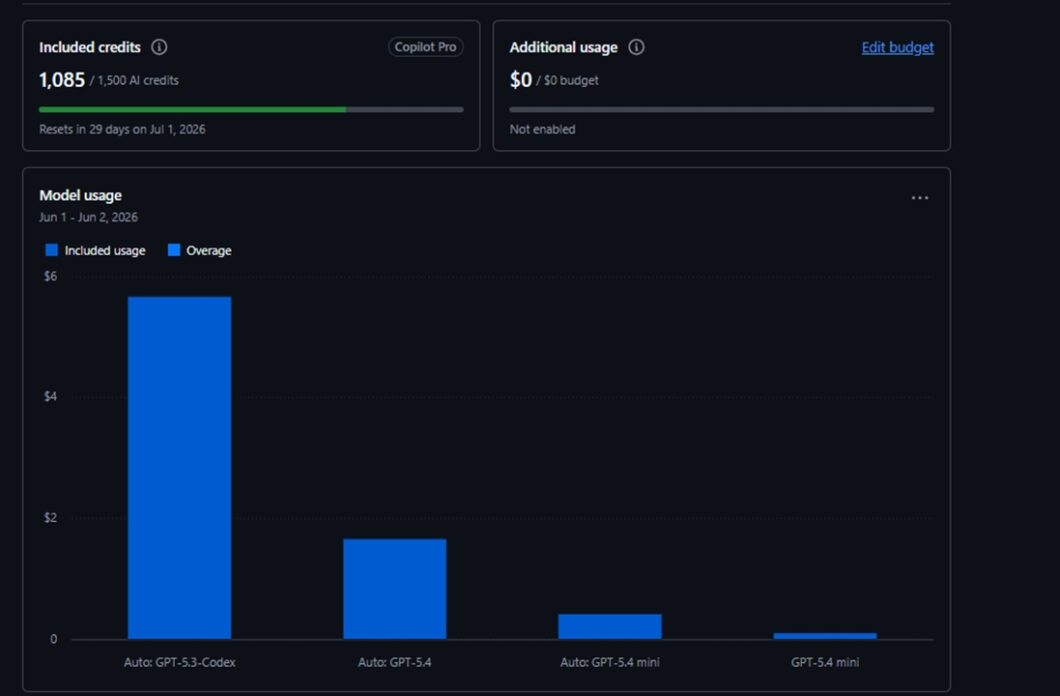Click the Copilot Pro badge
This screenshot has height=696, width=1060.
[425, 47]
